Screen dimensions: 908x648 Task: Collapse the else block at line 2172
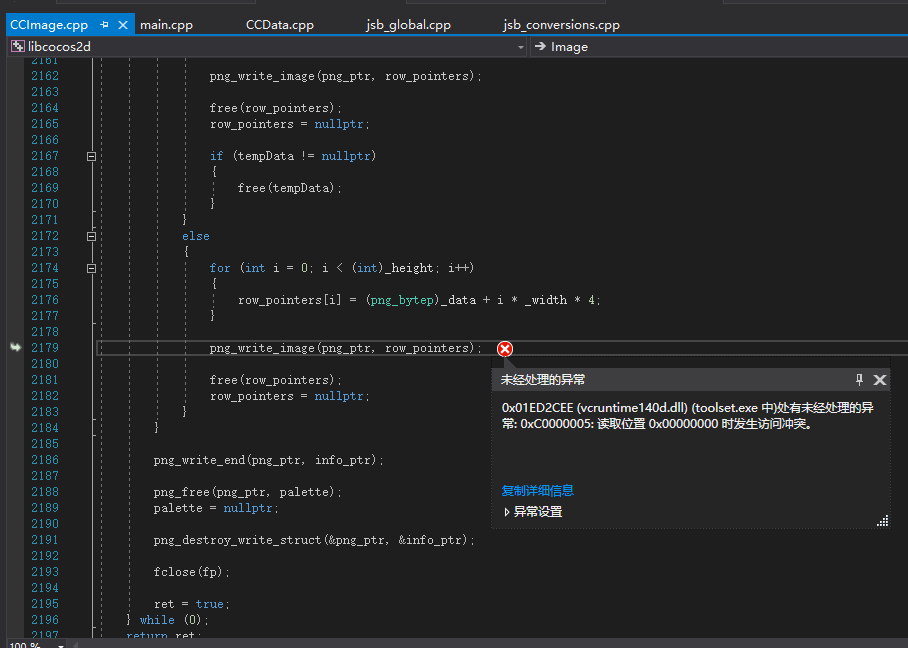click(x=91, y=236)
